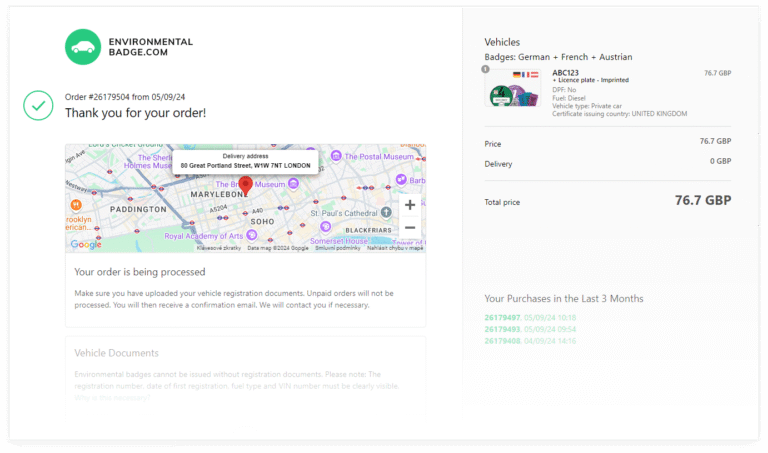Click the 'Your Purchases in the Last 3 Months' heading

[x=564, y=299]
